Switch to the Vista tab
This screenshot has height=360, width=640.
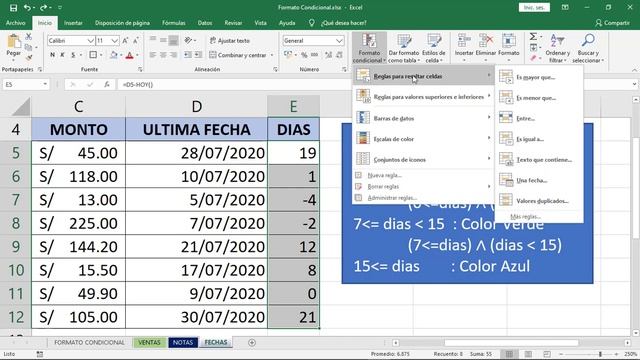point(260,23)
